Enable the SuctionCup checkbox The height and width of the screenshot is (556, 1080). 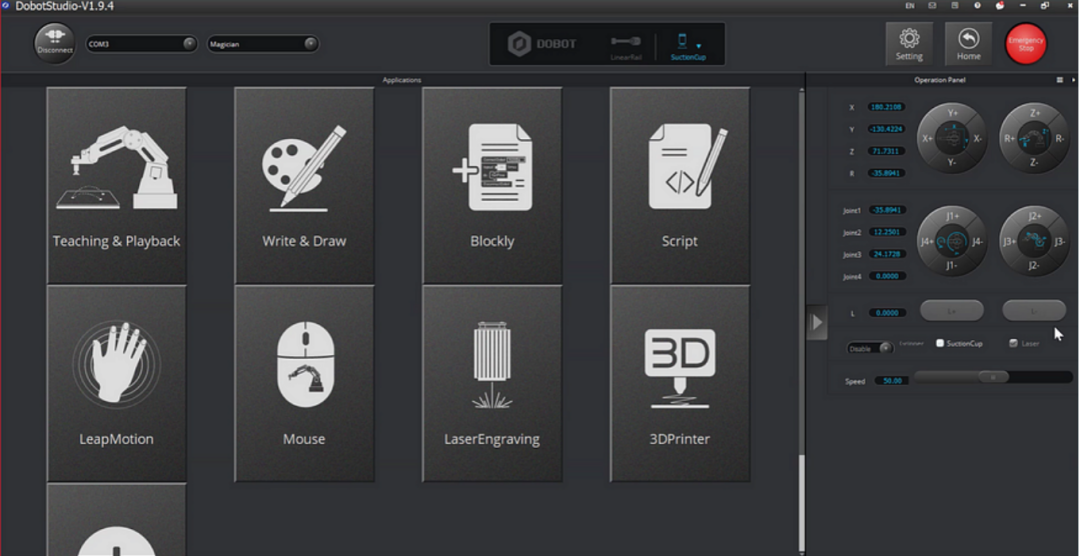tap(939, 343)
